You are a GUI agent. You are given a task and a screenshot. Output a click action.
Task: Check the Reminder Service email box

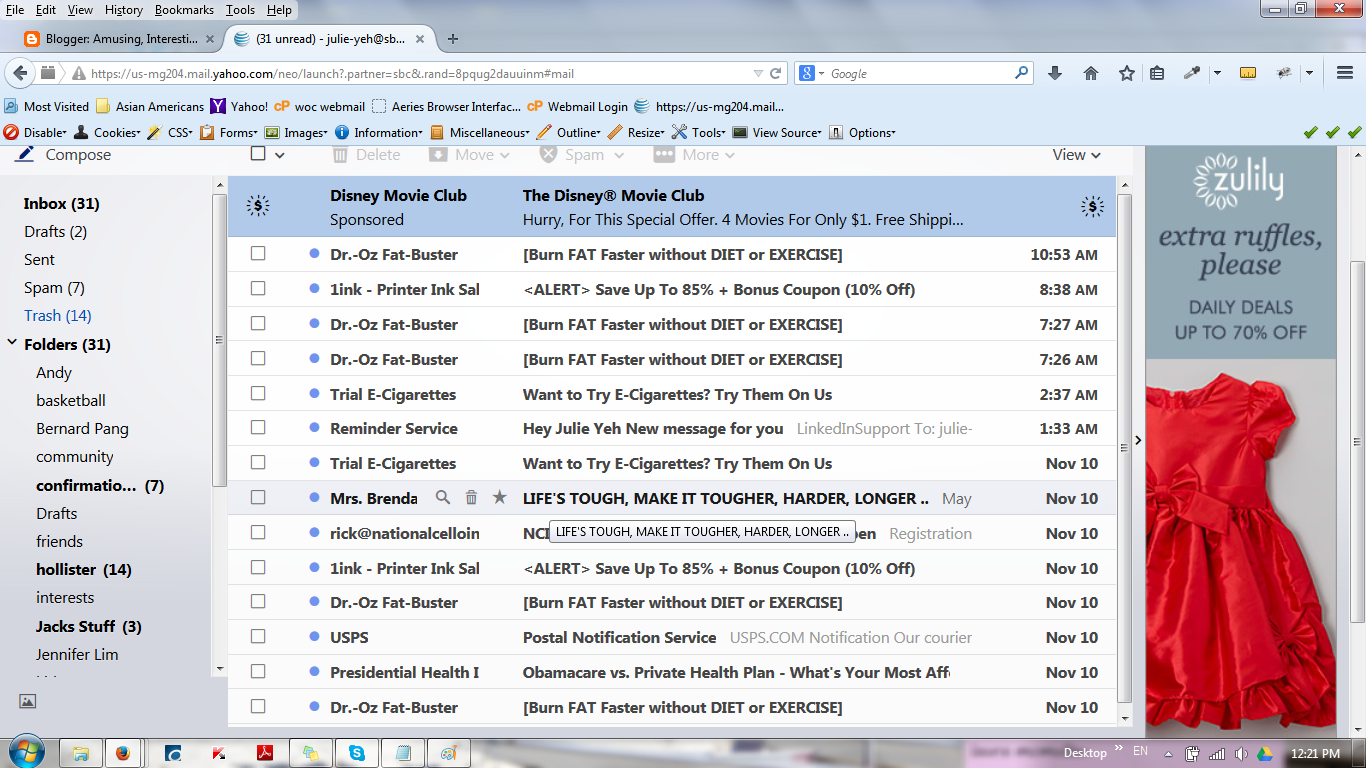tap(258, 428)
